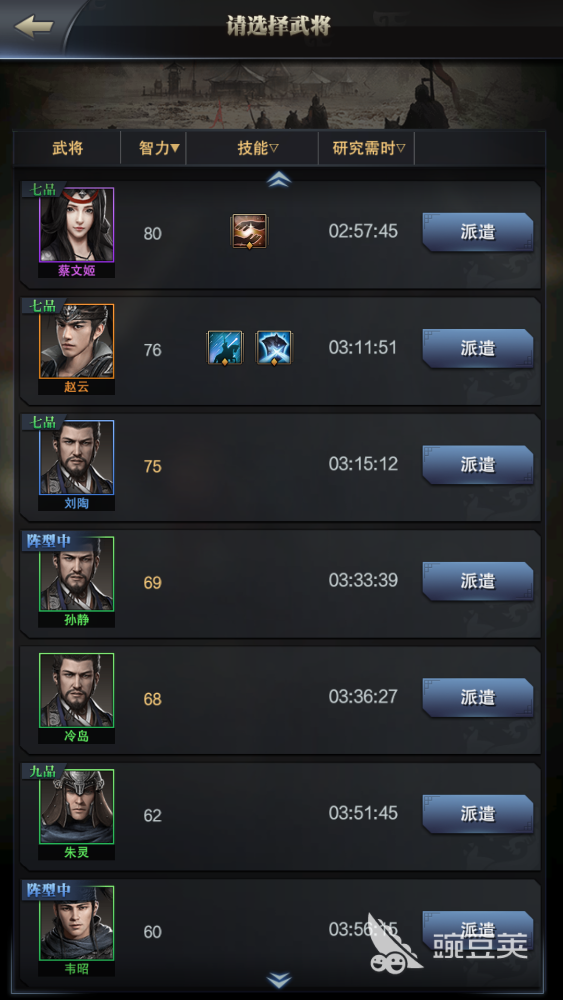Tap 蔡文姬's handshake skill icon
Screen dimensions: 563x1000
[249, 232]
